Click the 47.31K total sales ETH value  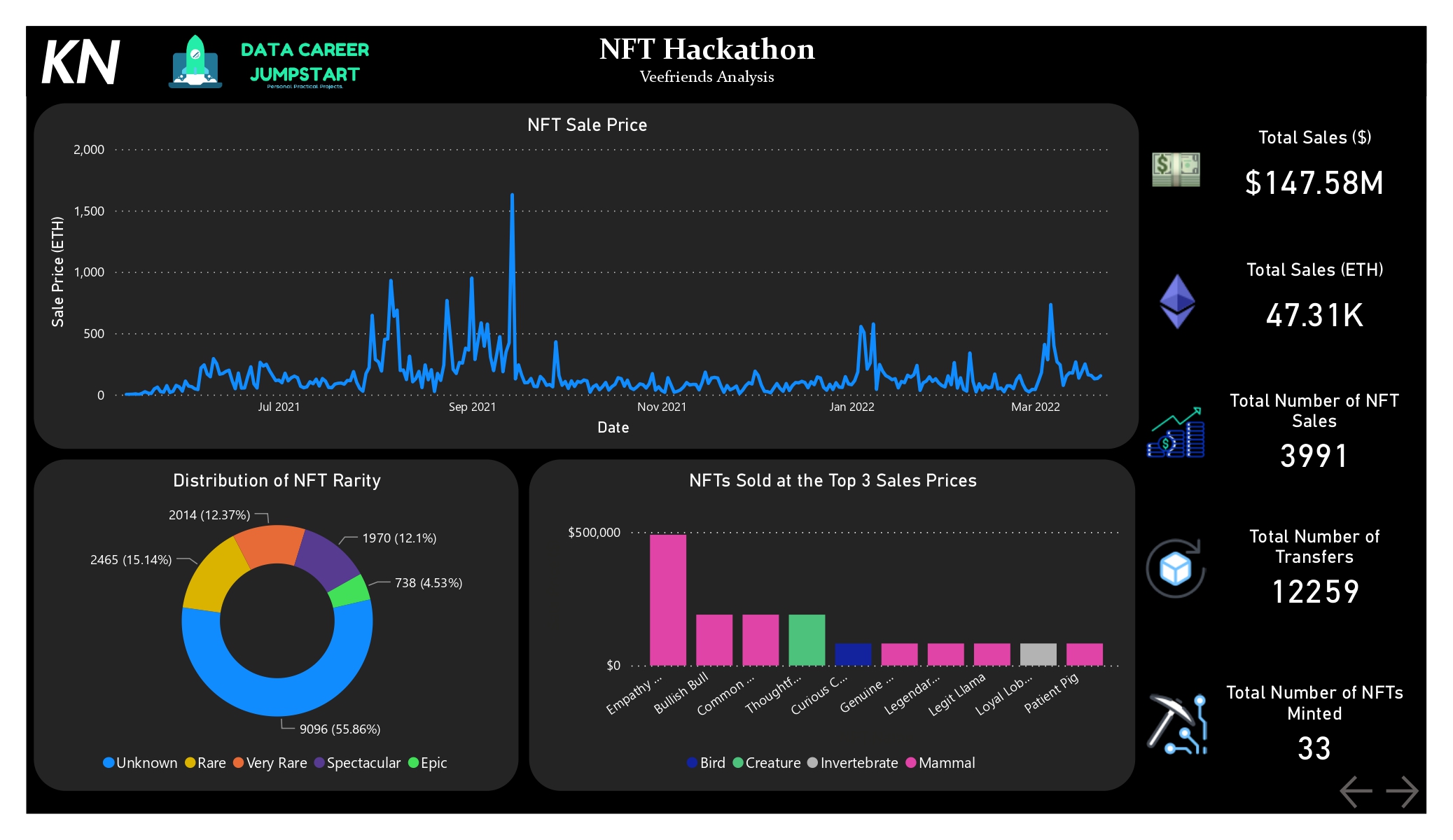tap(1314, 315)
